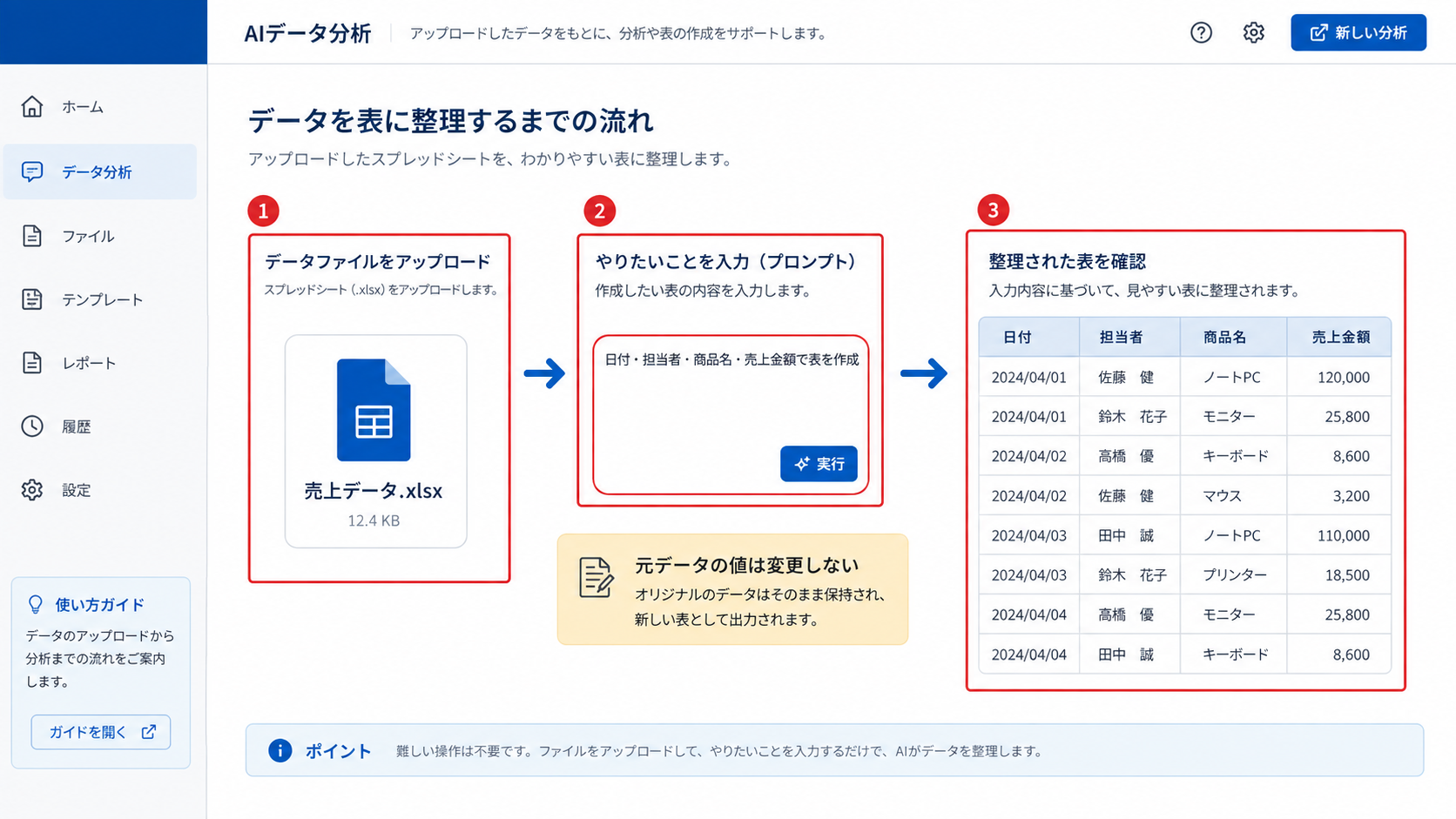Switch to the レポート menu item

tap(100, 363)
